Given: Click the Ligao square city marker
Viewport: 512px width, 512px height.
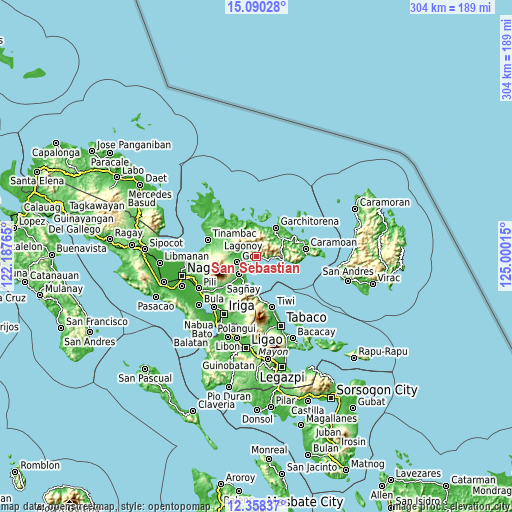Looking at the screenshot, I should click(x=246, y=348).
